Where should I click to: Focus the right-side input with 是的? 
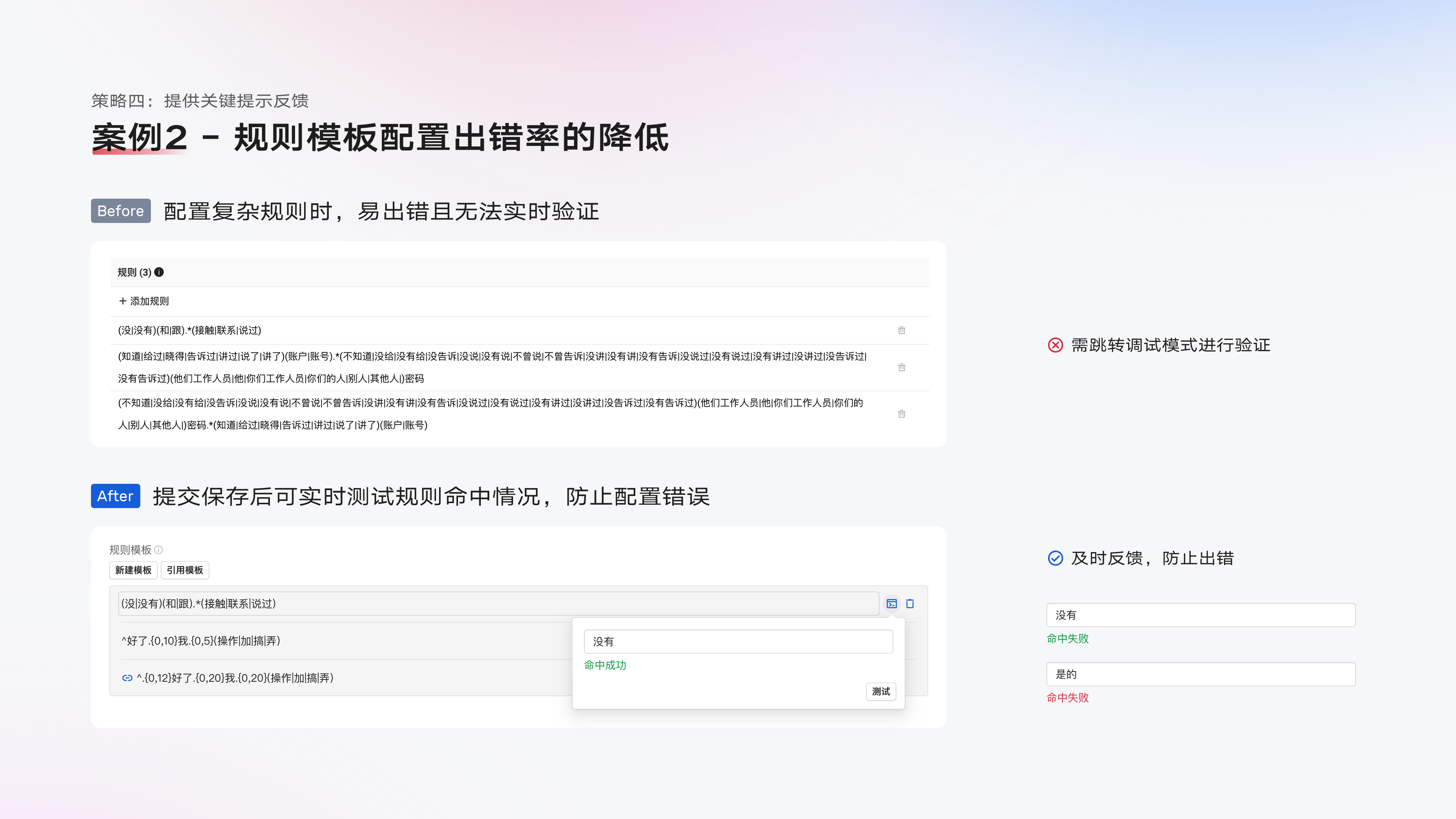coord(1201,674)
